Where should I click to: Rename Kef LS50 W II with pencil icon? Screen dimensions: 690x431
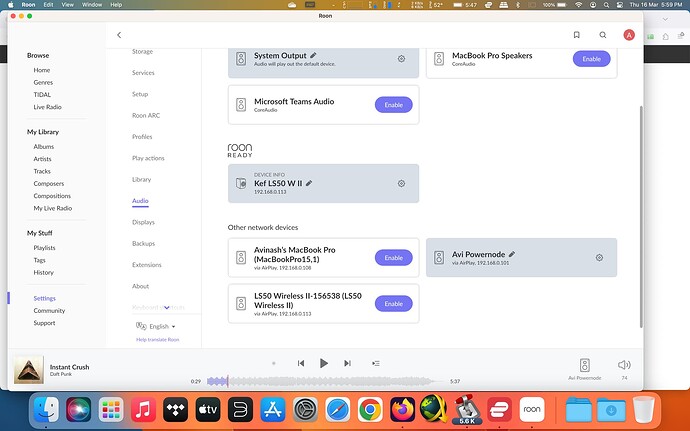coord(309,183)
